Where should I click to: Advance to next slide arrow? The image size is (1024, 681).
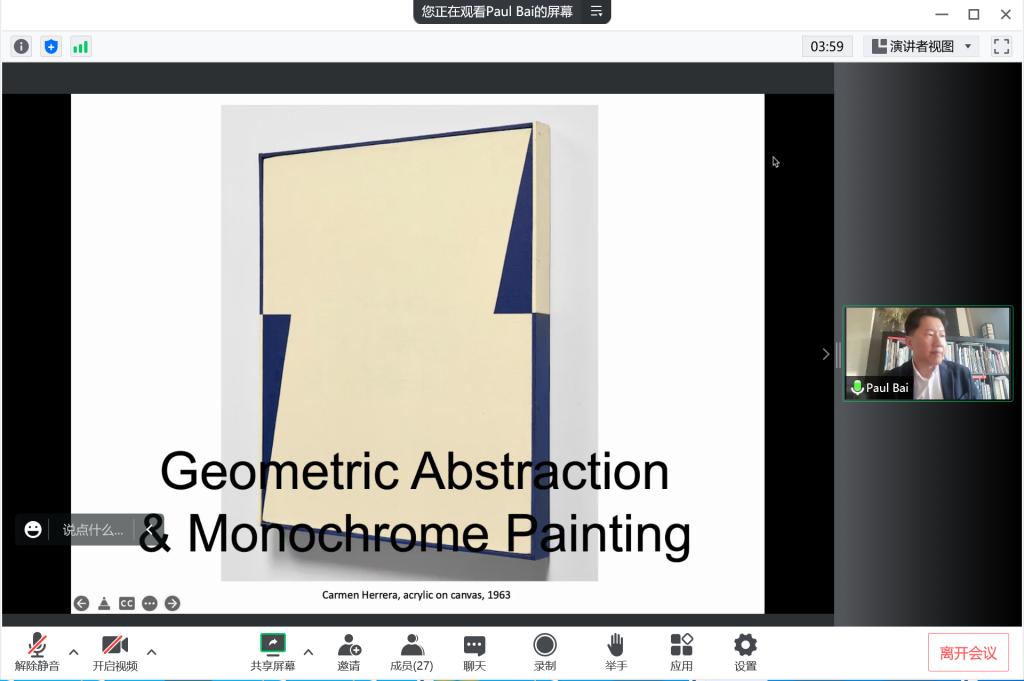pyautogui.click(x=172, y=603)
